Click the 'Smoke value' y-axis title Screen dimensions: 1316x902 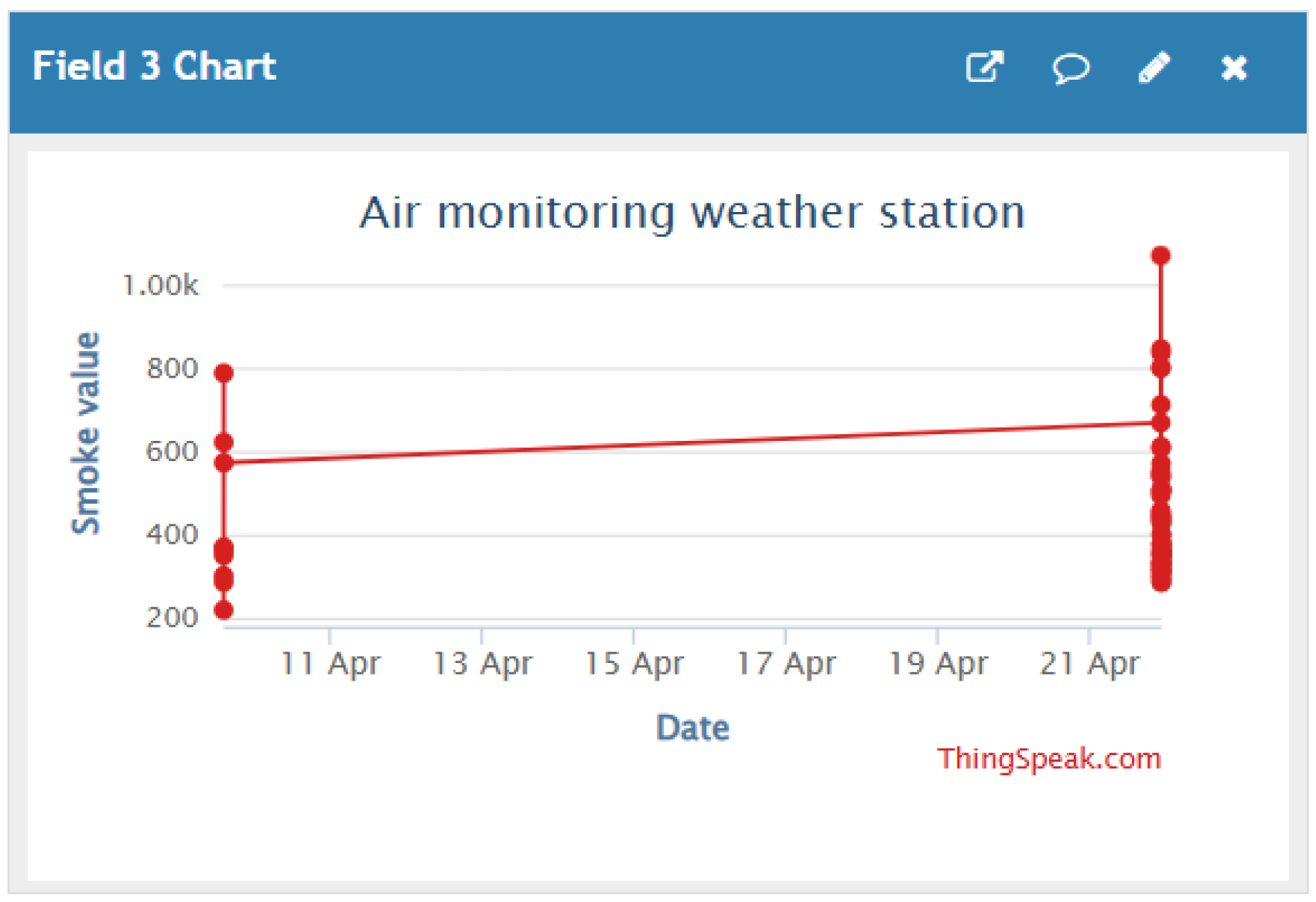click(86, 433)
